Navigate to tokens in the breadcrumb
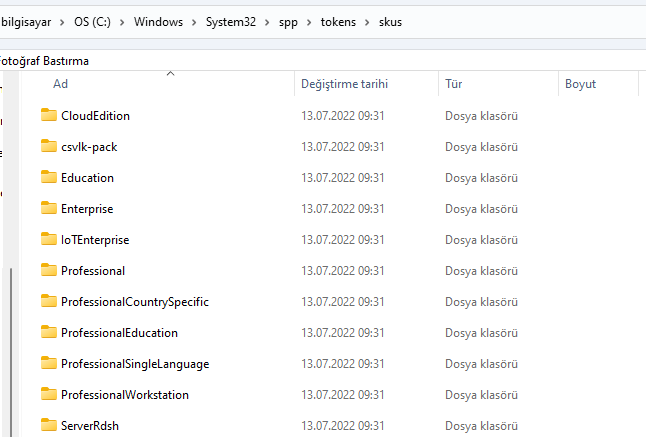The width and height of the screenshot is (646, 437). pos(338,22)
